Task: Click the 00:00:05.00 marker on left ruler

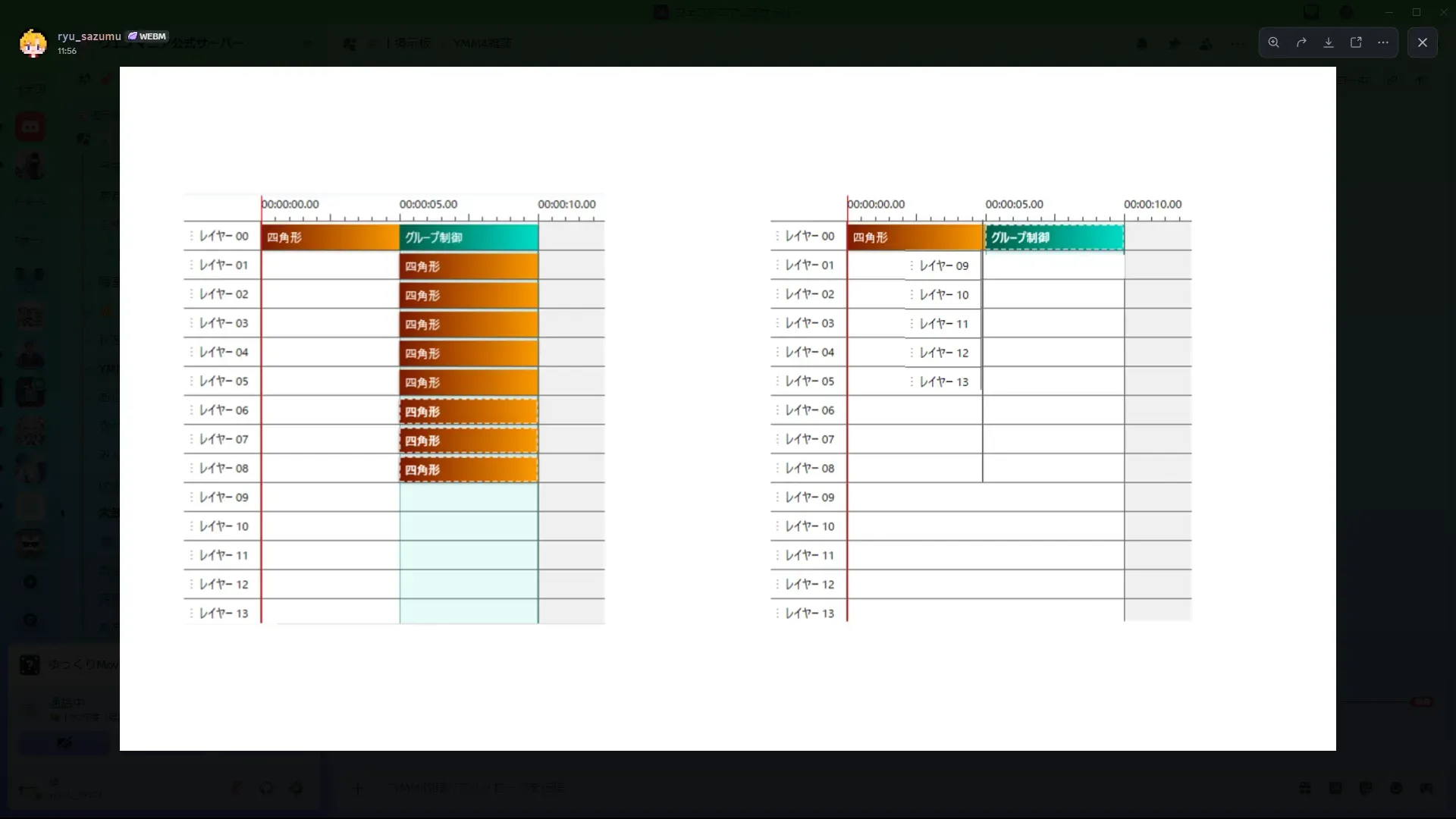Action: 428,204
